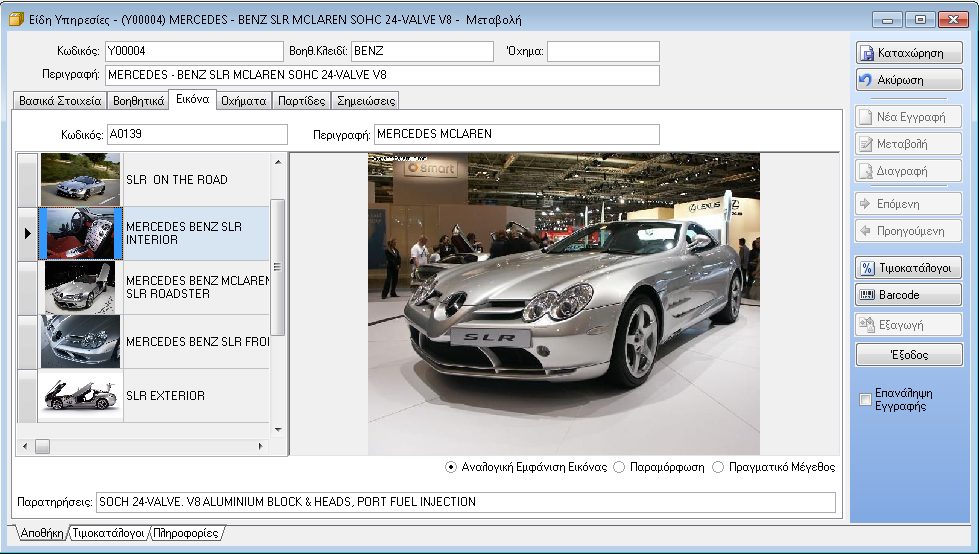Screen dimensions: 979x554
Task: Switch to bottom Αποθήκη tab
Action: (42, 533)
